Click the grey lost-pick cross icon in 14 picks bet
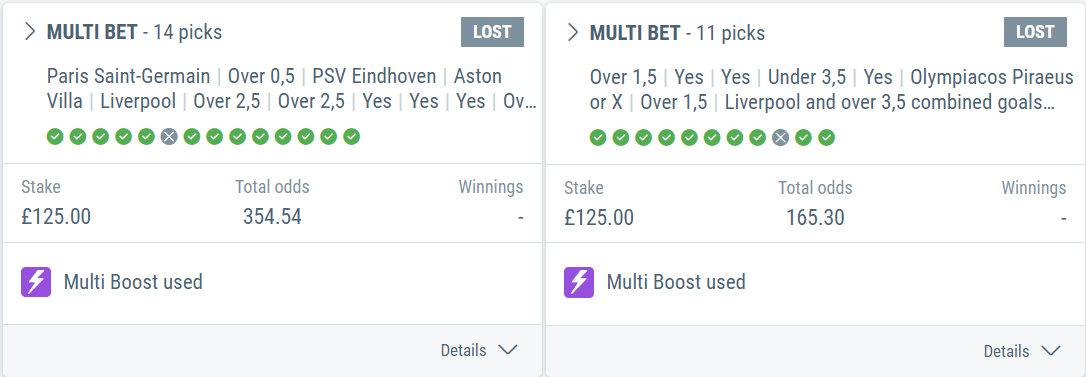Image resolution: width=1086 pixels, height=377 pixels. (169, 137)
